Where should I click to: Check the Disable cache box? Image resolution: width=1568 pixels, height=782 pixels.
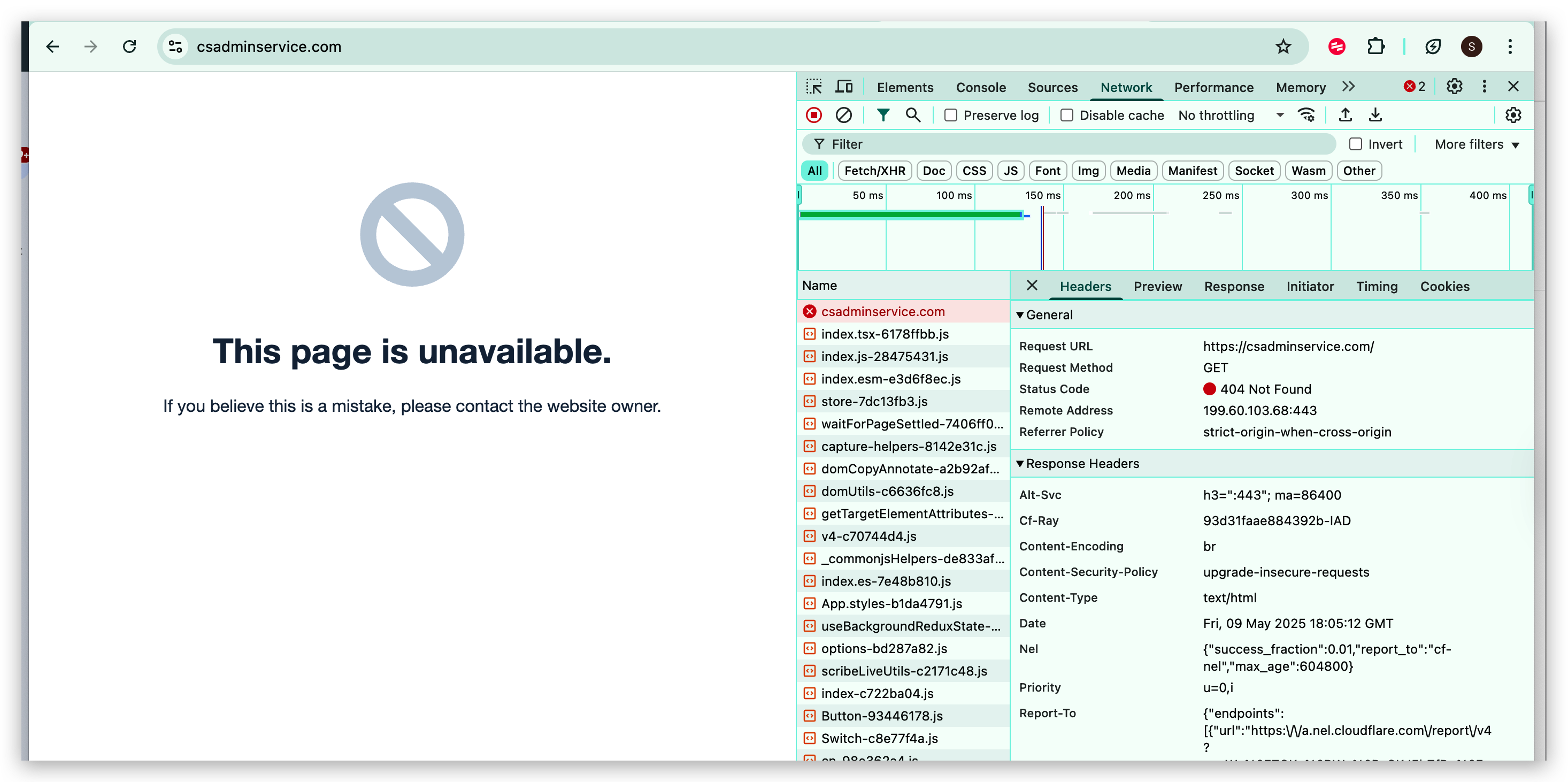pos(1066,114)
